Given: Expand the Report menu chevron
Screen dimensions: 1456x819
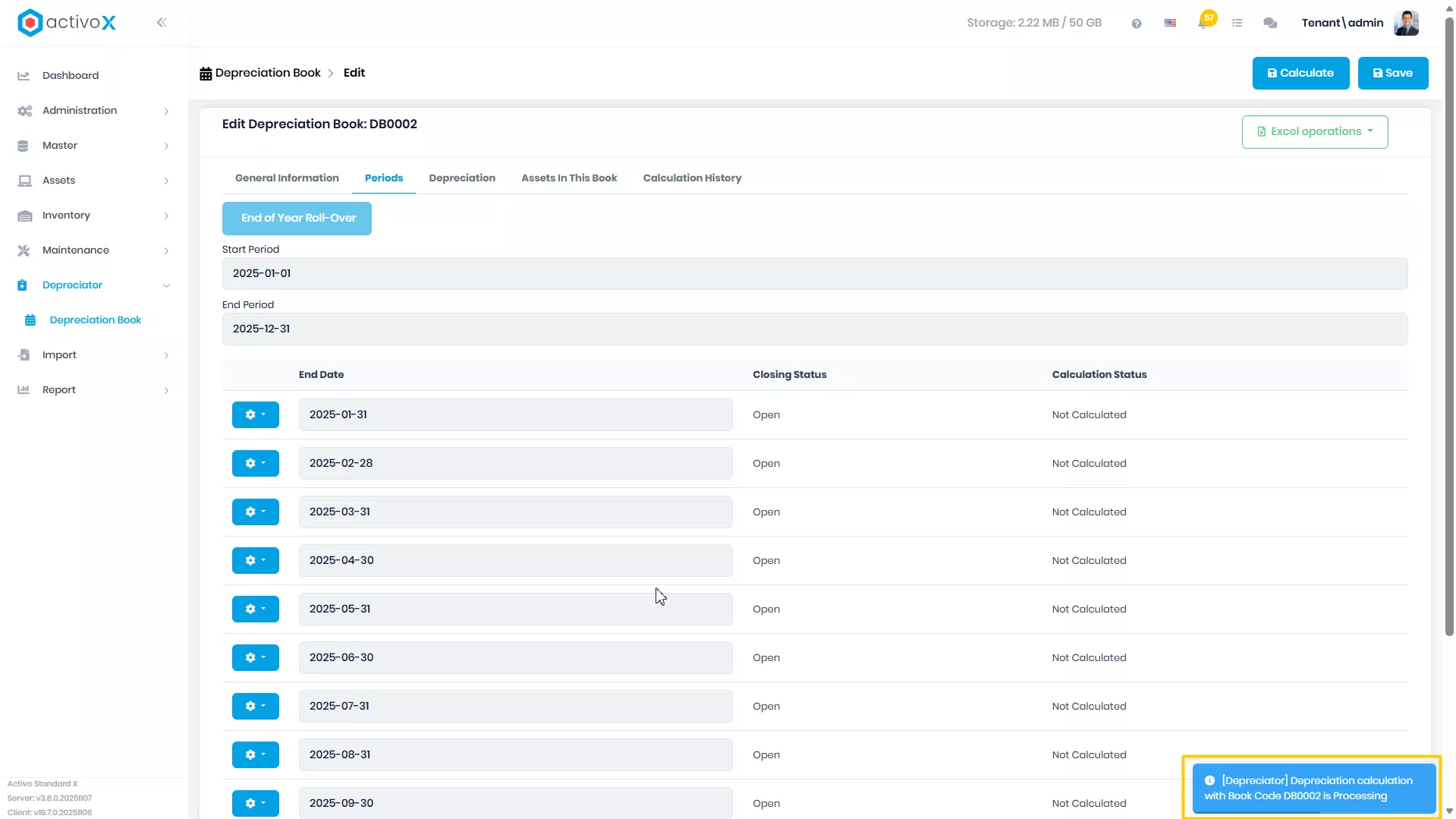Looking at the screenshot, I should click(x=166, y=391).
